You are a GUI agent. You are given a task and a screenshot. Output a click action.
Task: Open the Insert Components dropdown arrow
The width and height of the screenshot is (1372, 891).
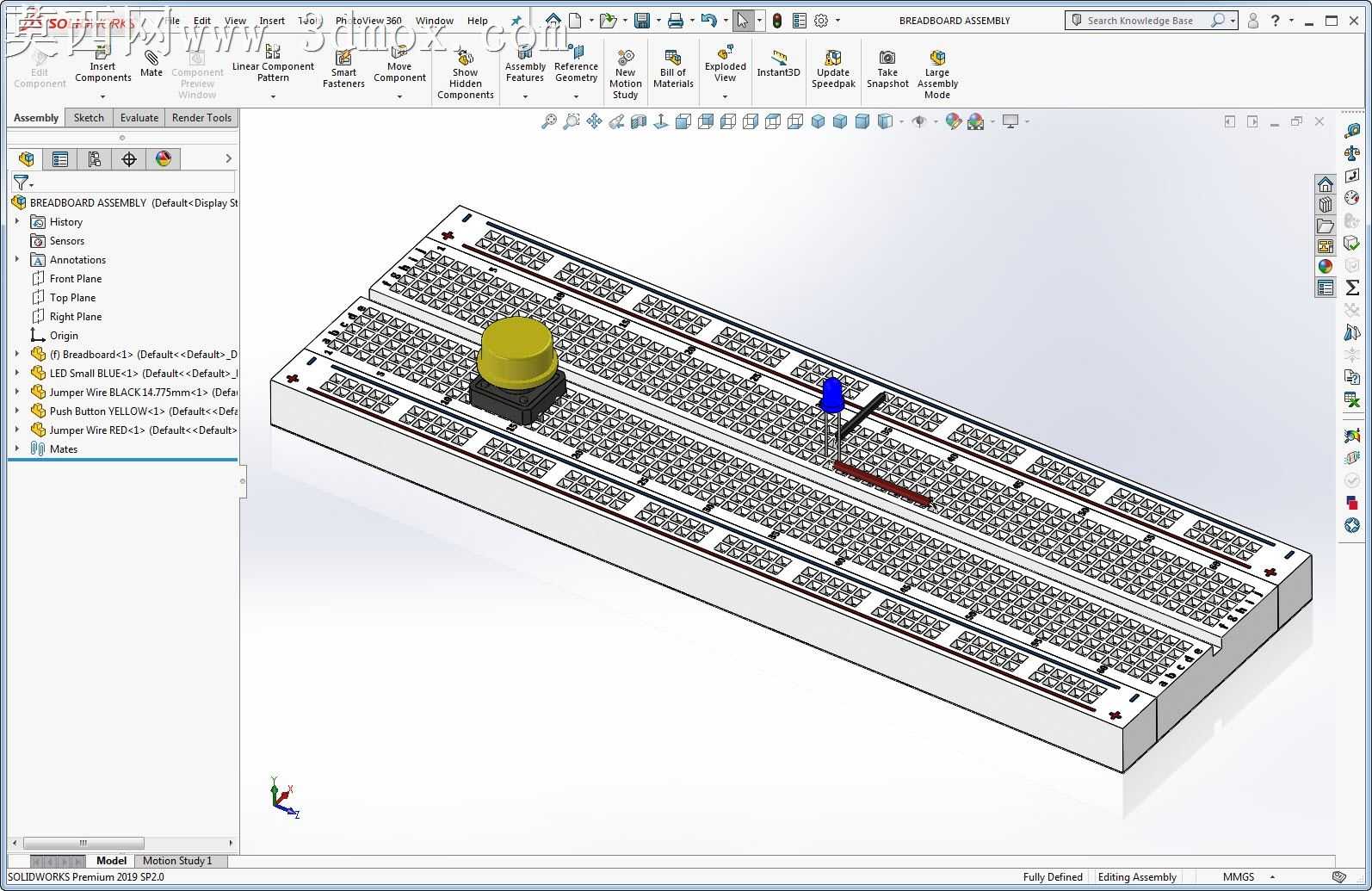tap(102, 96)
